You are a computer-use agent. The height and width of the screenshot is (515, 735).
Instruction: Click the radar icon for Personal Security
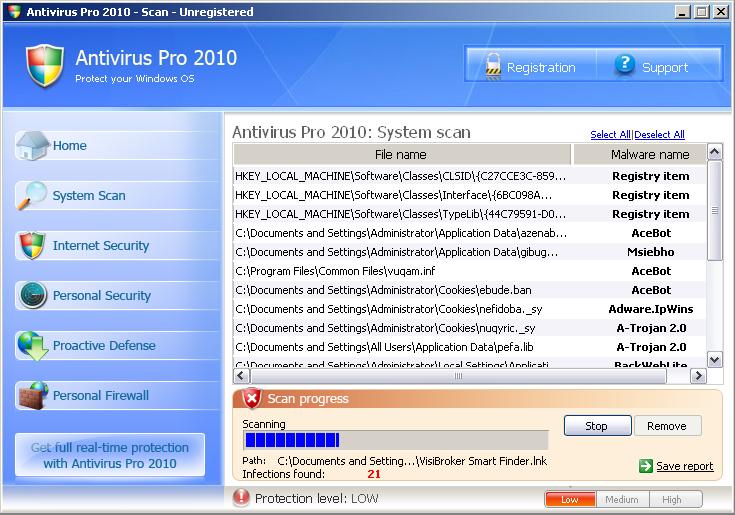tap(33, 295)
